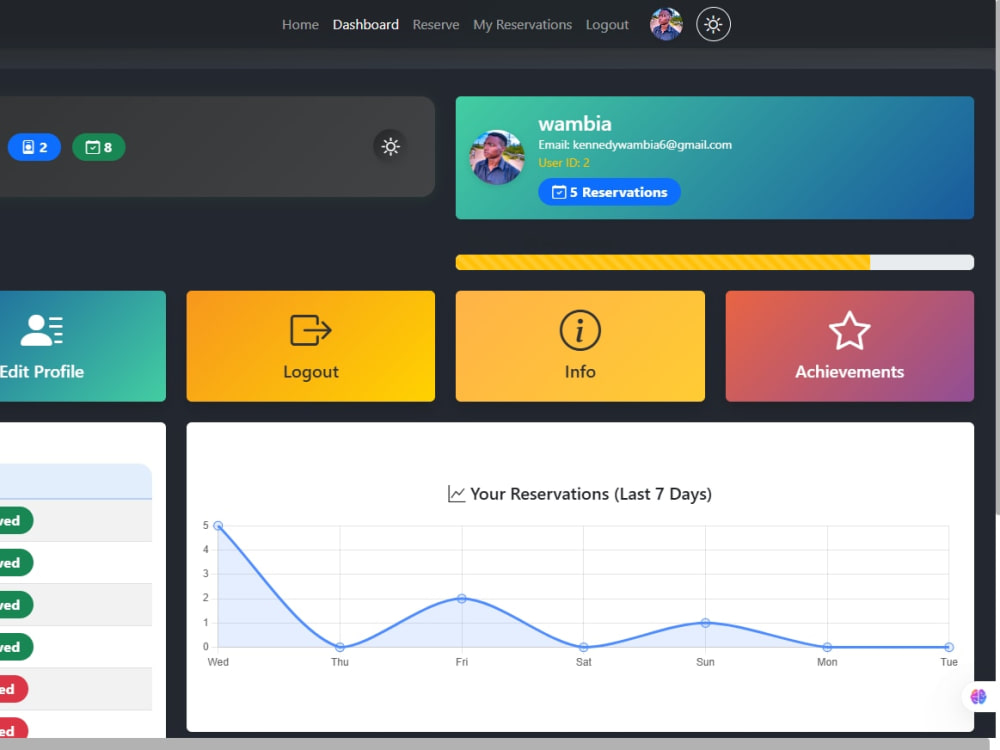Open the Info card
1000x750 pixels.
point(580,346)
